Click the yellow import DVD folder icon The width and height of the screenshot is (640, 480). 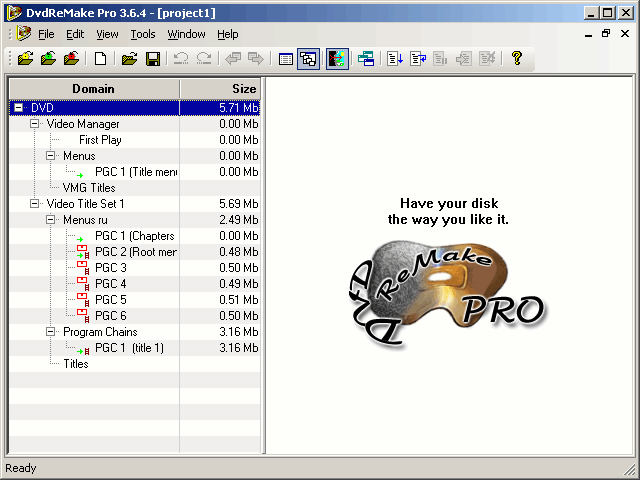[26, 58]
